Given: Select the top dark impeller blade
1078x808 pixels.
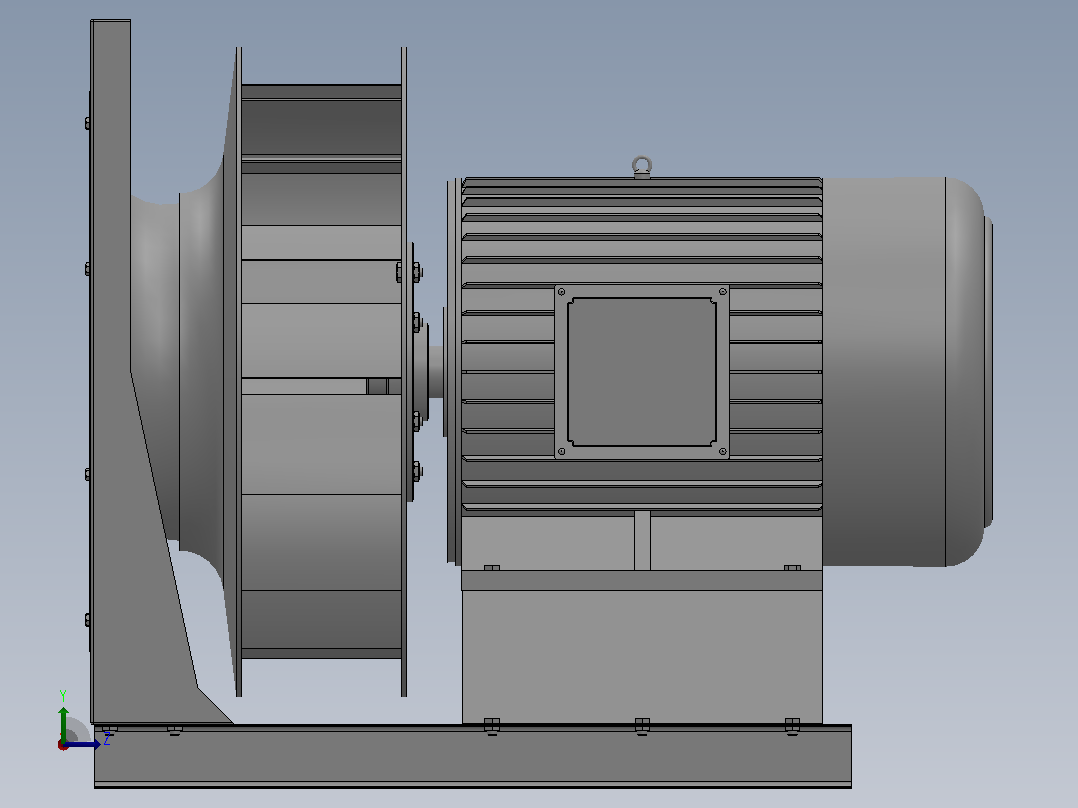Looking at the screenshot, I should (321, 127).
